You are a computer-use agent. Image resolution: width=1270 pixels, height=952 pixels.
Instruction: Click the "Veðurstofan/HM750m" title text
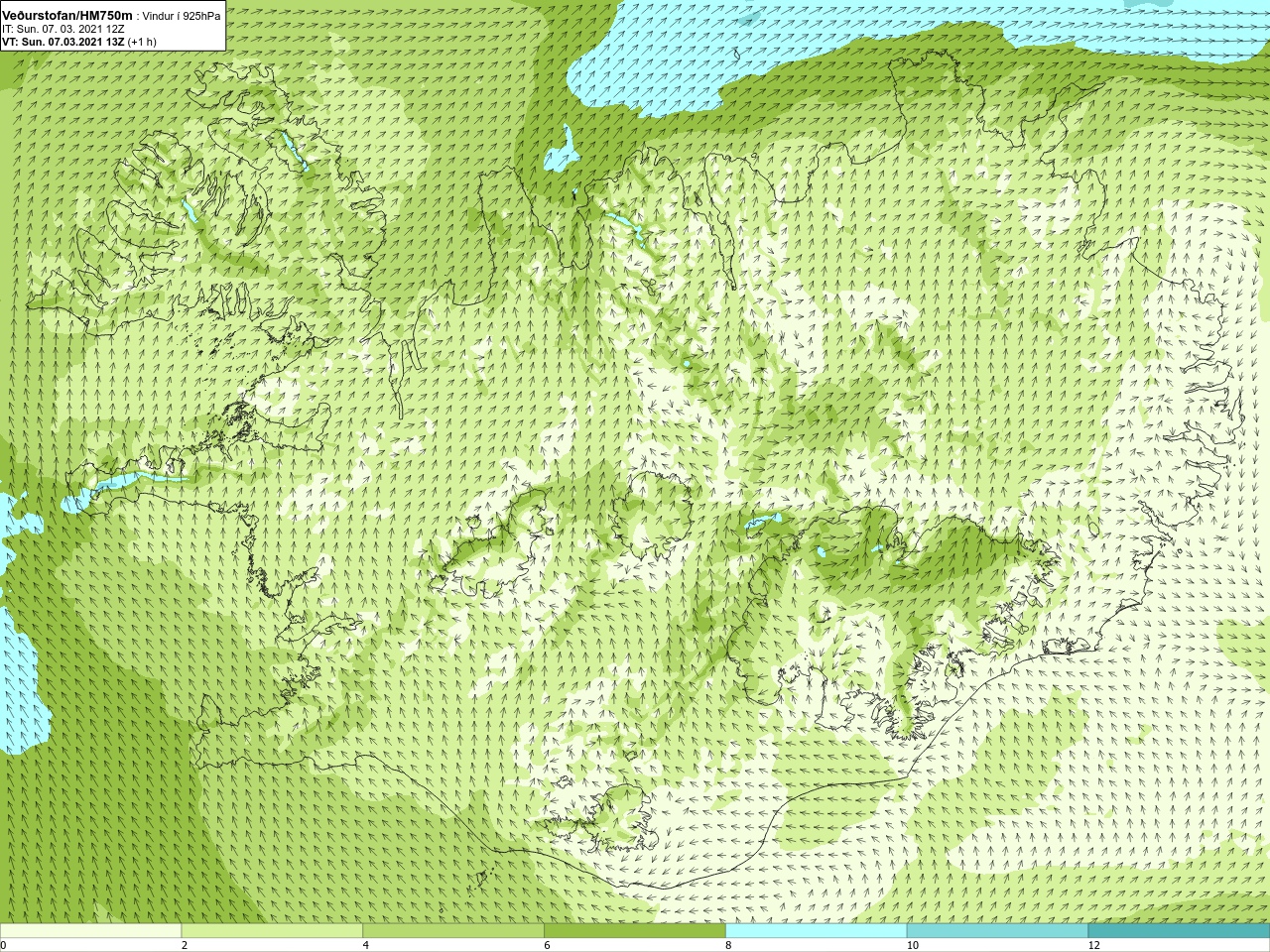[67, 16]
